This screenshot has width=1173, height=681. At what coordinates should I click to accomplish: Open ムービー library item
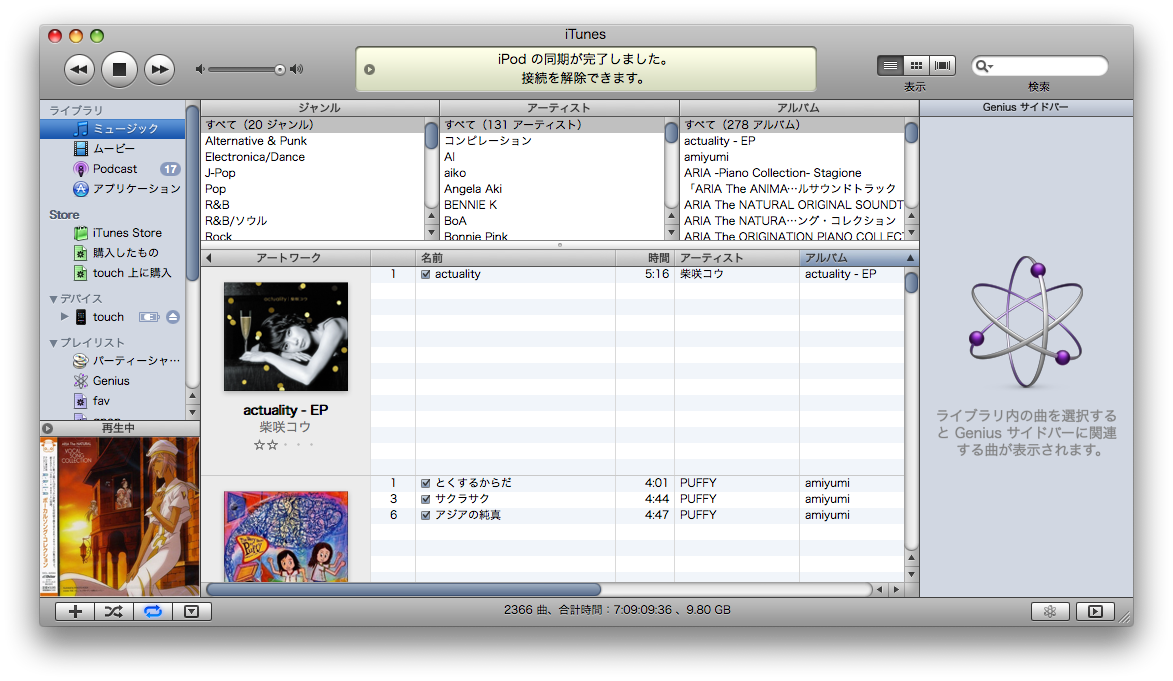[x=112, y=149]
